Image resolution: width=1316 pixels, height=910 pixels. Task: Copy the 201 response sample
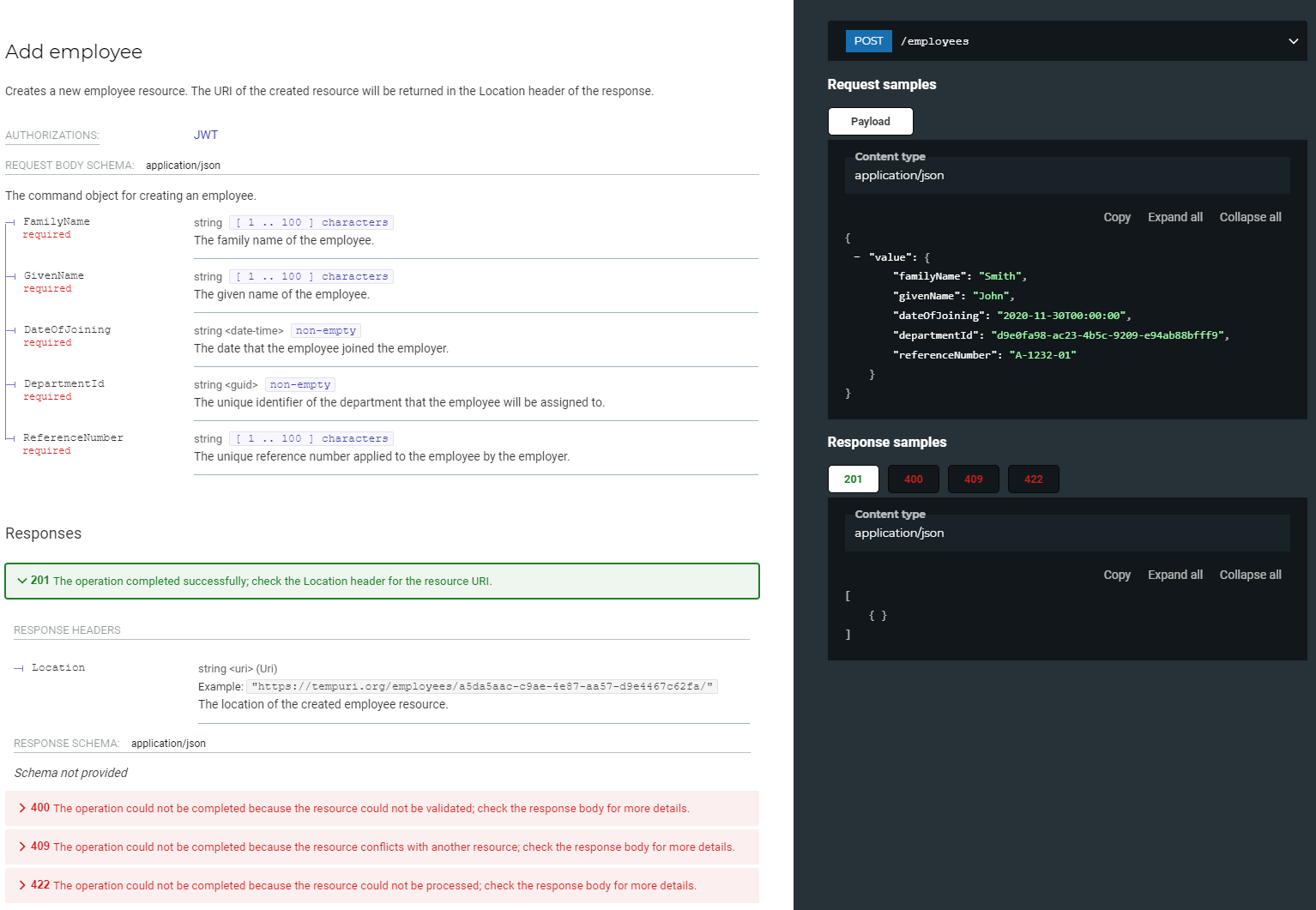coord(1116,575)
